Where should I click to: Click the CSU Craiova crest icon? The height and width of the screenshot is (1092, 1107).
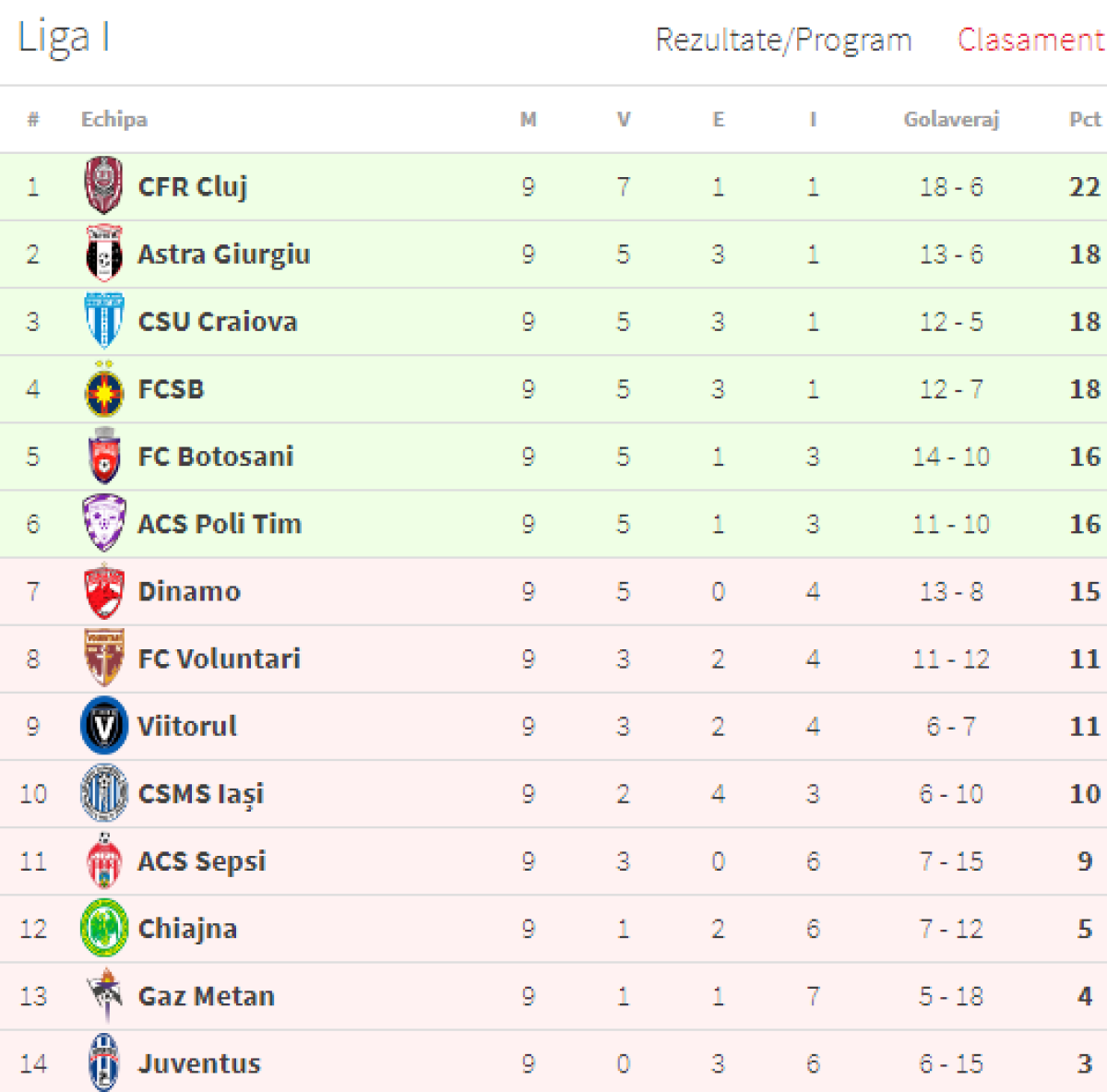pos(104,321)
